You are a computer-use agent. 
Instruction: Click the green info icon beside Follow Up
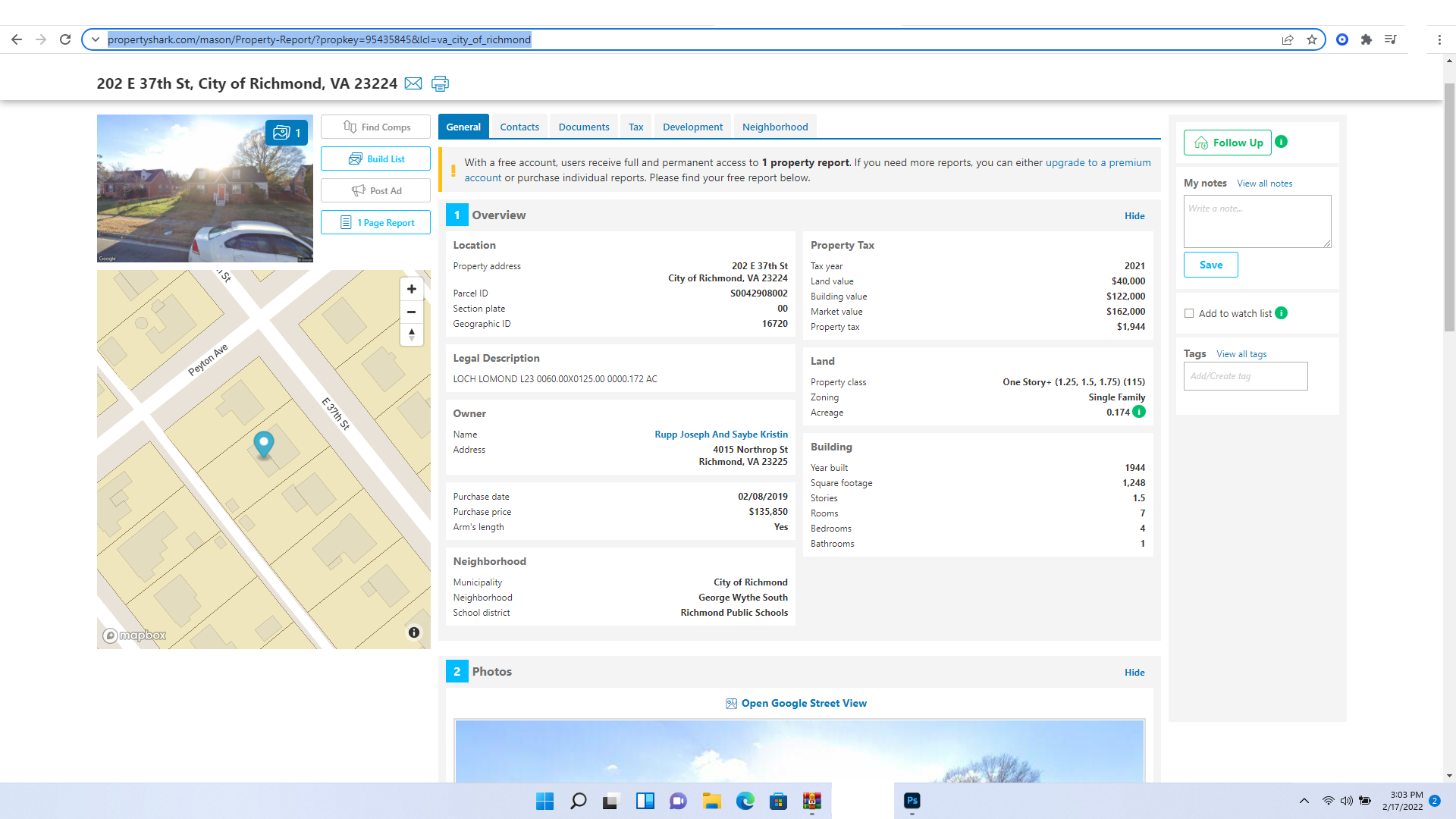(x=1282, y=142)
